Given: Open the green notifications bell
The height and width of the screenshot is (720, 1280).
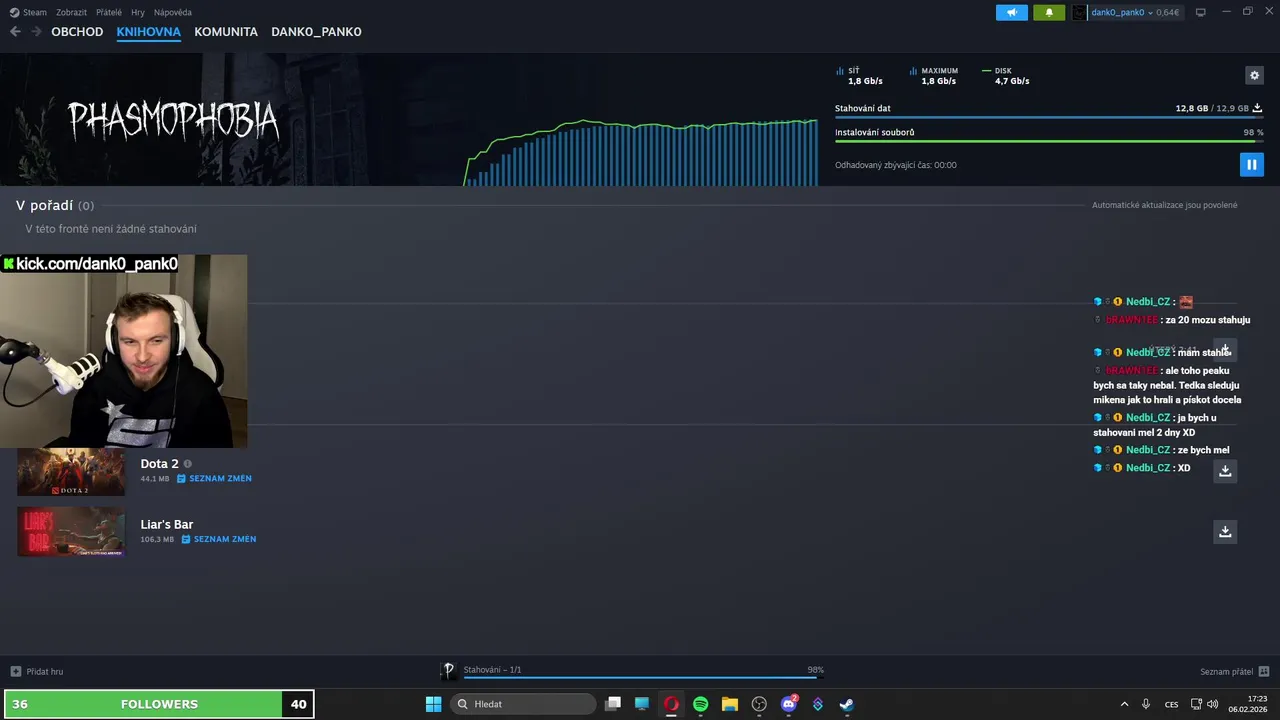Looking at the screenshot, I should (1049, 12).
